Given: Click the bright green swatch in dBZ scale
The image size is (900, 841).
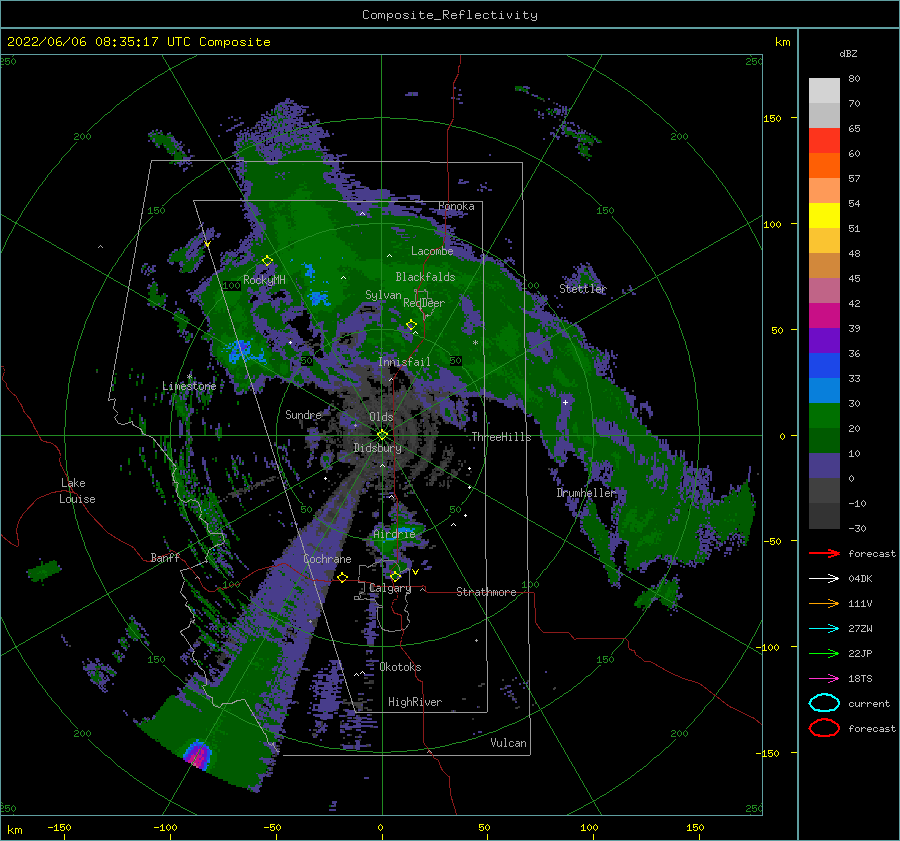Looking at the screenshot, I should (824, 416).
